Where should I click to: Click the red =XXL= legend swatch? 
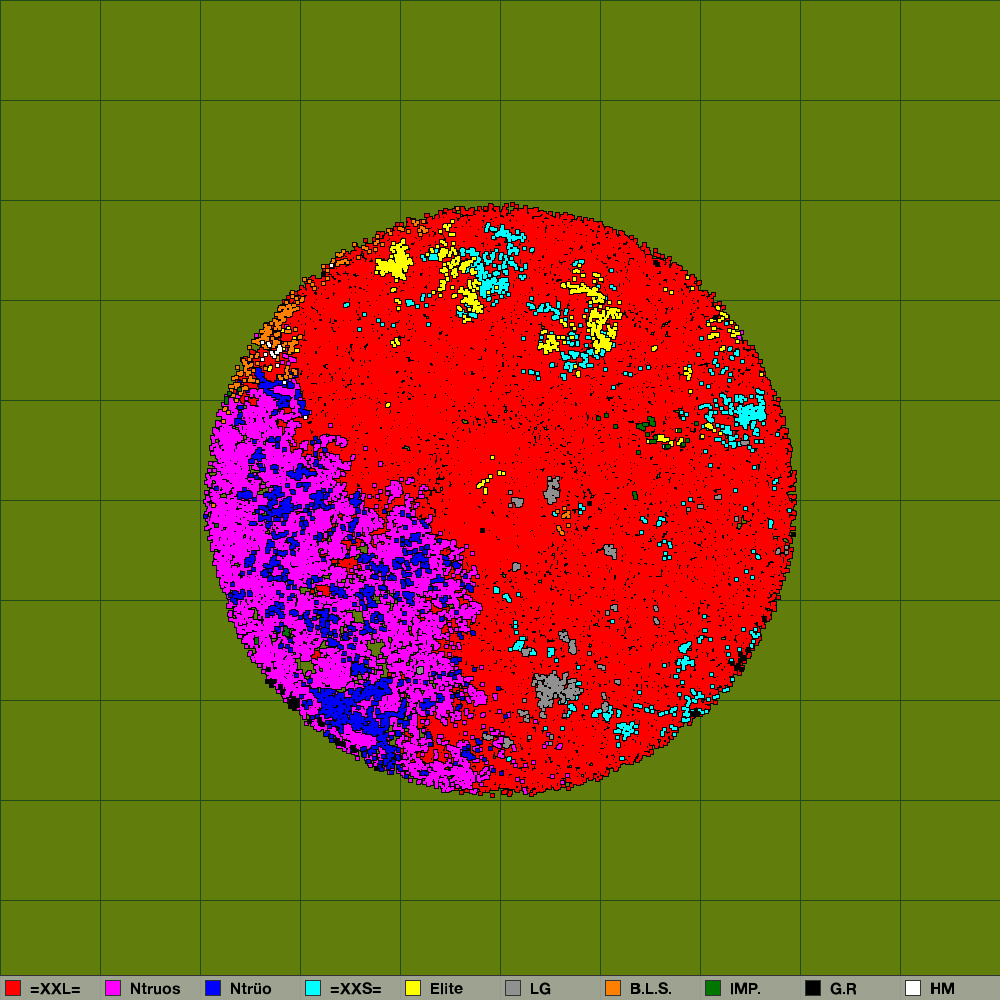point(13,988)
